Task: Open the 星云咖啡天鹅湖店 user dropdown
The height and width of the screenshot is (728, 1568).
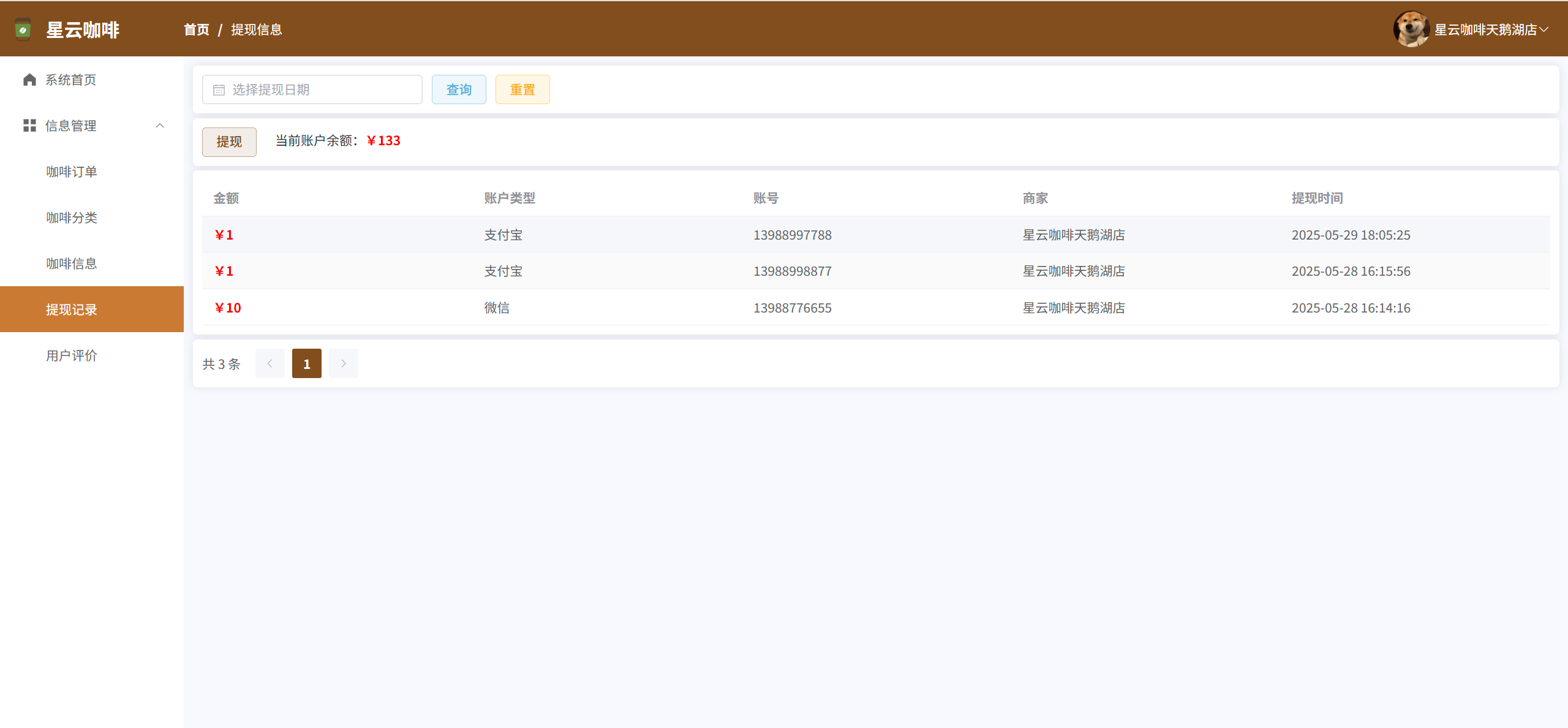Action: [1491, 29]
